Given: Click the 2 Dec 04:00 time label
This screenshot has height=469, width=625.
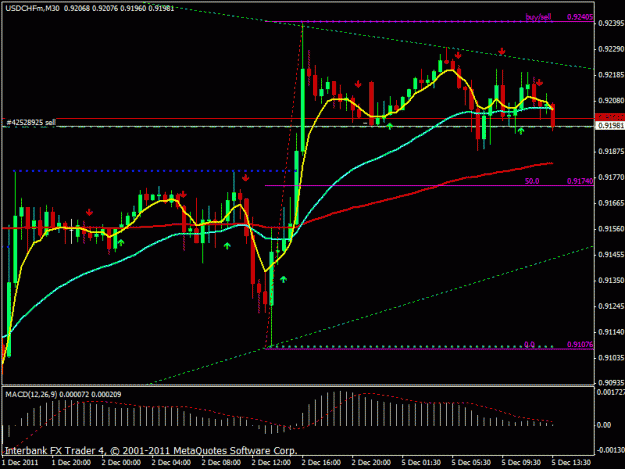Looking at the screenshot, I should 171,463.
